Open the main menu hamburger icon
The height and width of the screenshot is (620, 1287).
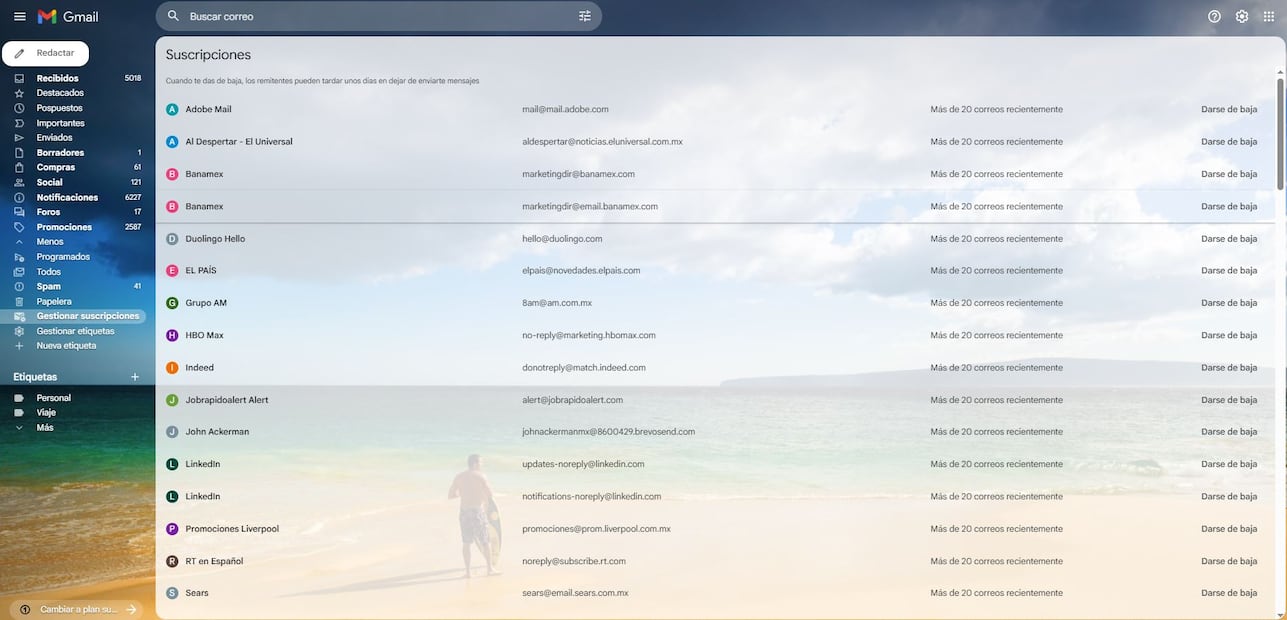tap(18, 15)
